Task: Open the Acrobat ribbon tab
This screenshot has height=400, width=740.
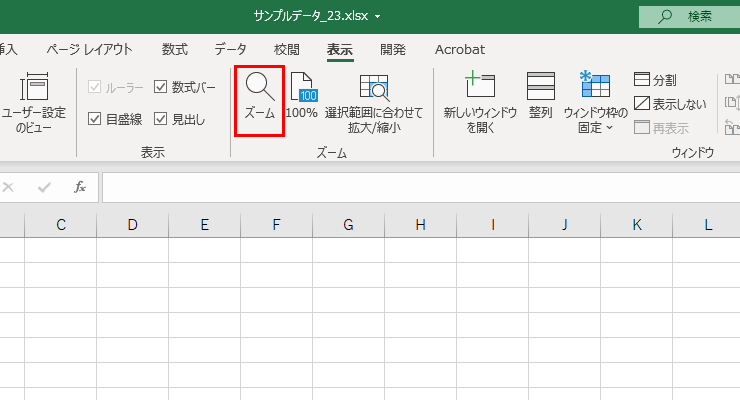Action: point(460,49)
